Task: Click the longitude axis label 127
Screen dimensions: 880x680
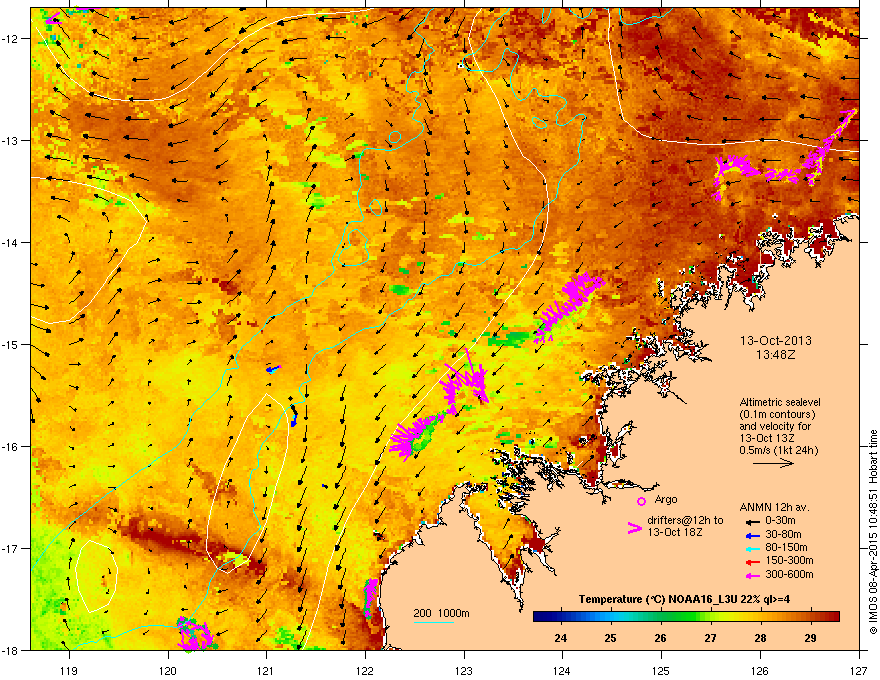Action: [859, 670]
